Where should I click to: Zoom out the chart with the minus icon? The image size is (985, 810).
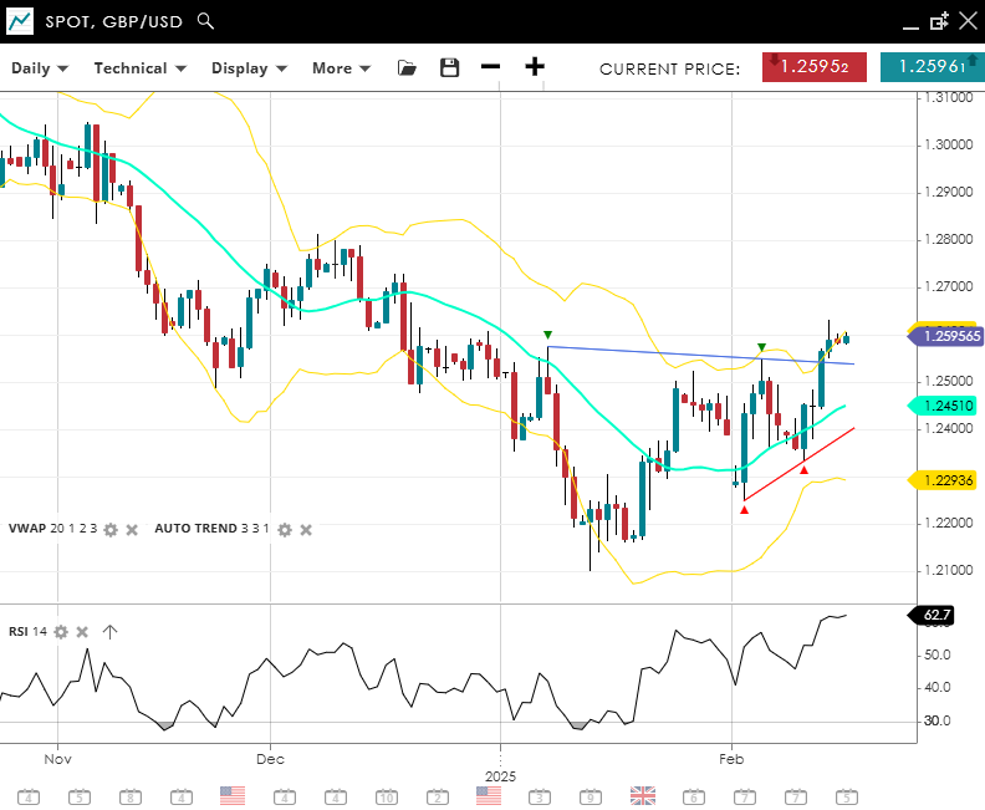click(490, 67)
